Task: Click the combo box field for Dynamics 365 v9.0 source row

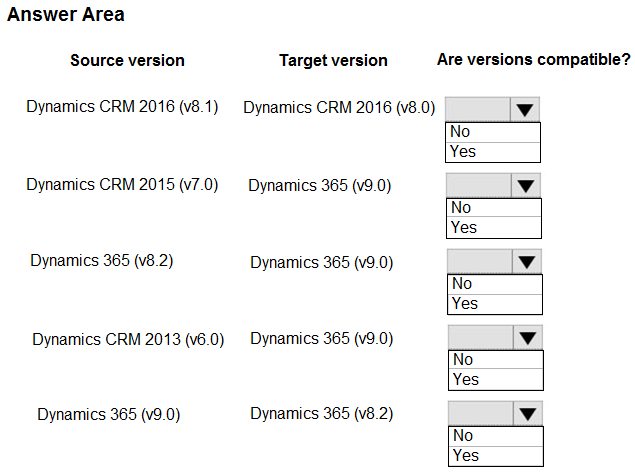Action: click(x=495, y=413)
